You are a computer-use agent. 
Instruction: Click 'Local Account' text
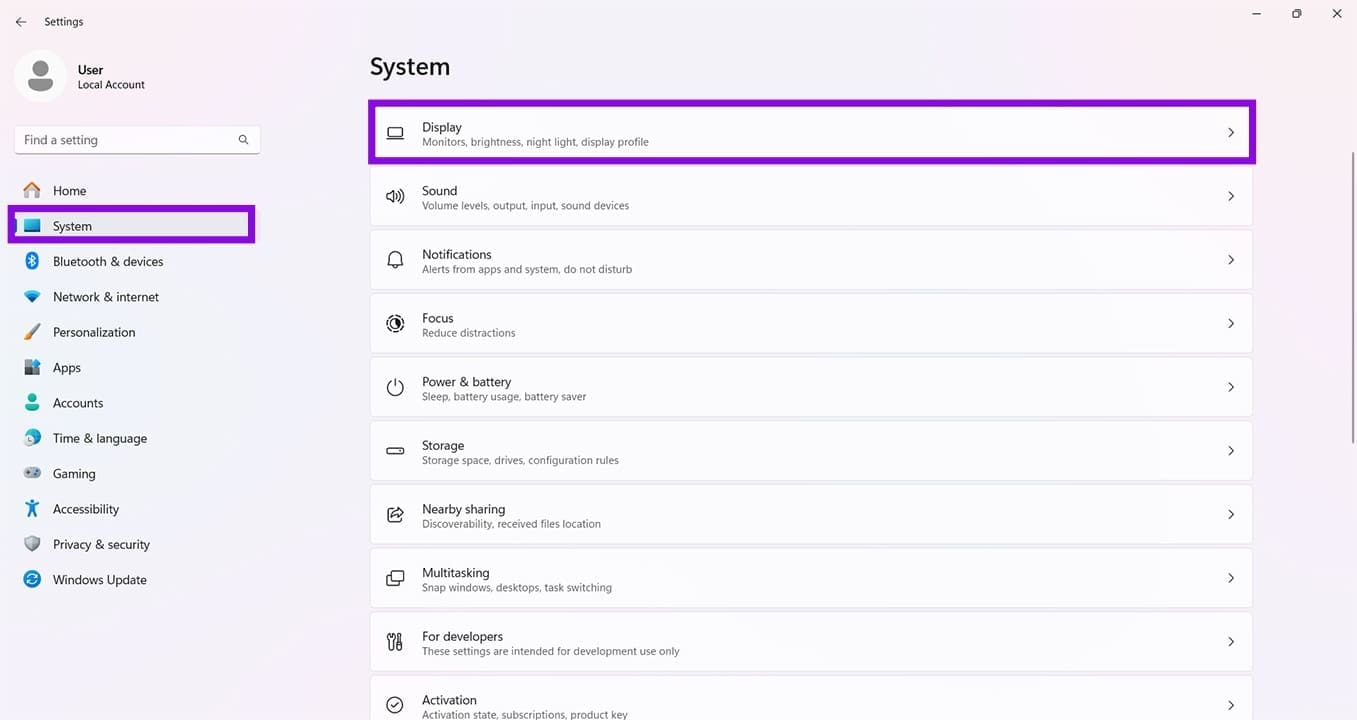coord(111,85)
